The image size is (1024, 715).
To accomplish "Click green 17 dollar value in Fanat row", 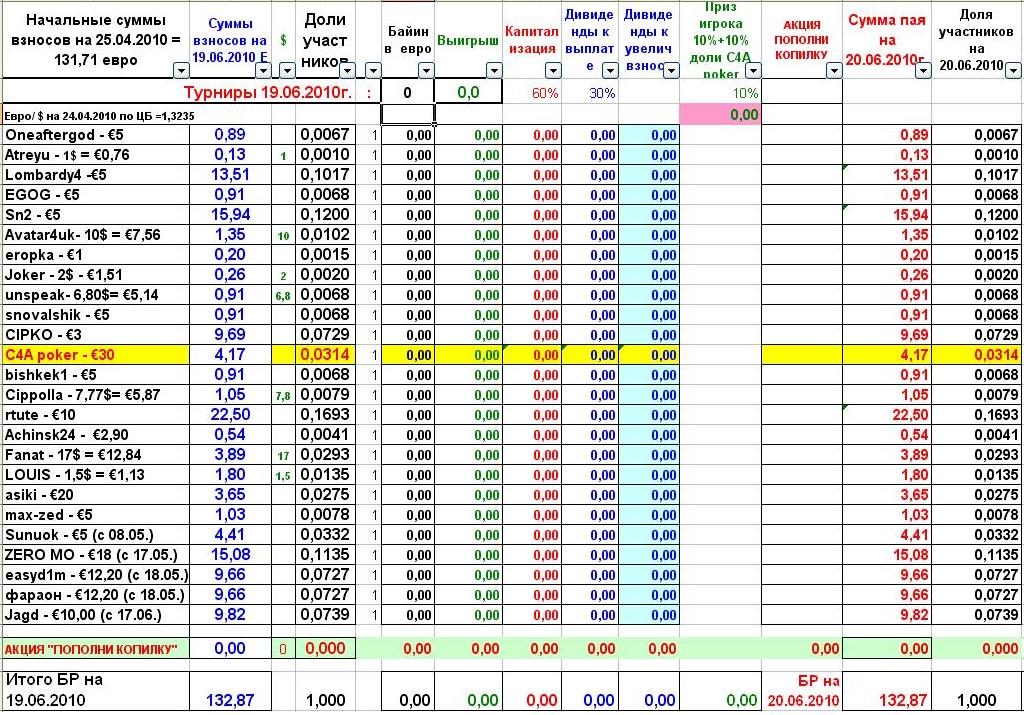I will click(283, 456).
